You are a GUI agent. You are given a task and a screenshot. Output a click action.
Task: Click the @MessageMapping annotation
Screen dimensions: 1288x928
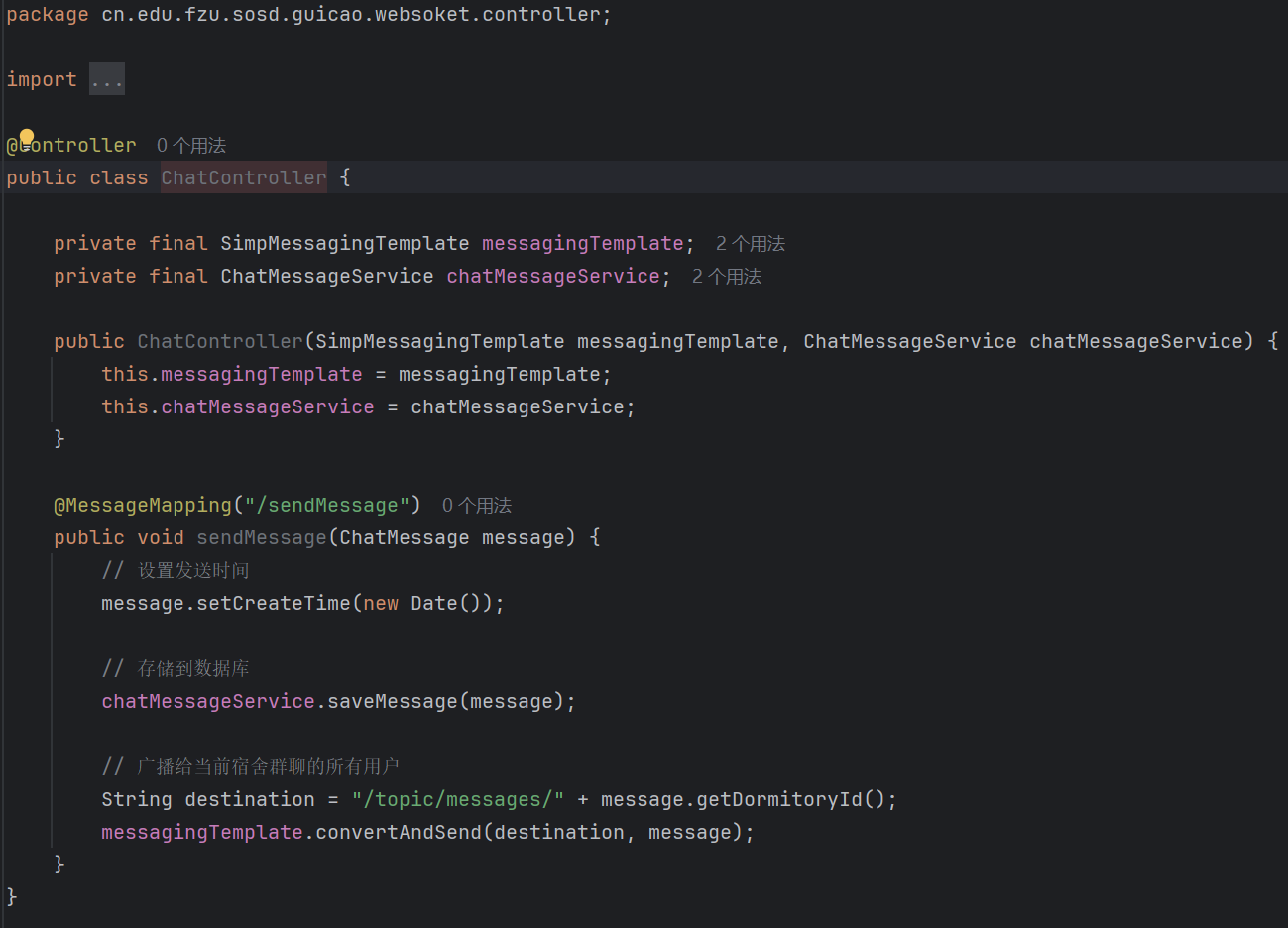coord(143,506)
